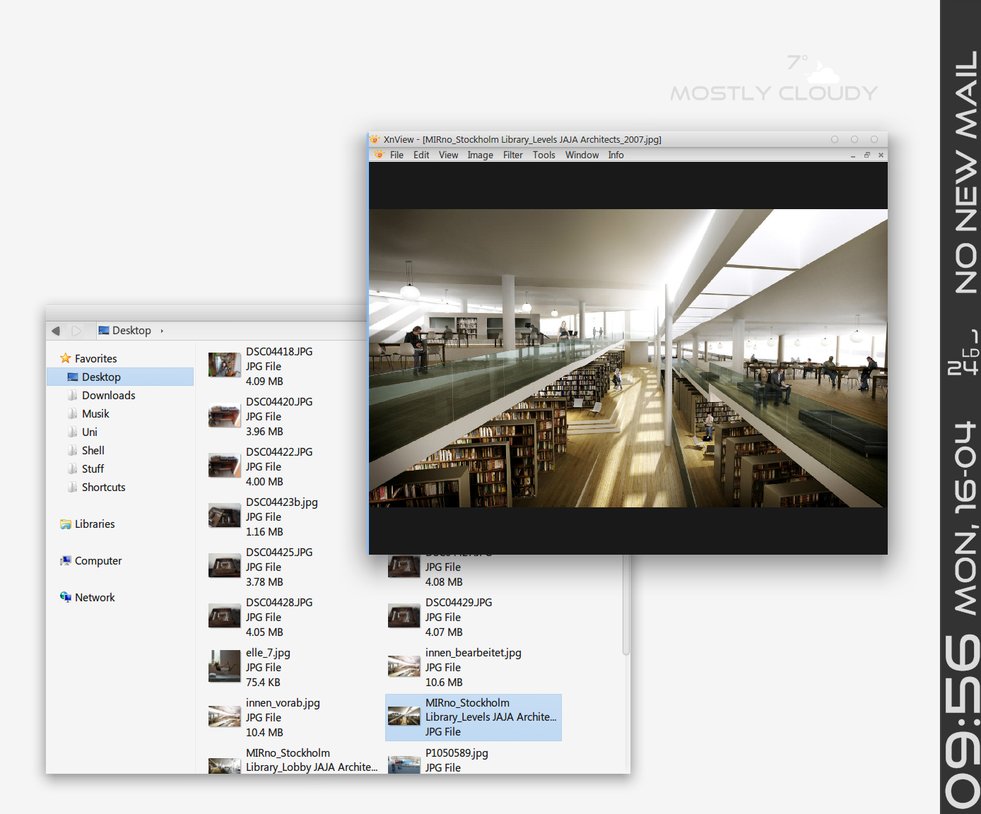Restore the inner XnView document window

(x=867, y=155)
